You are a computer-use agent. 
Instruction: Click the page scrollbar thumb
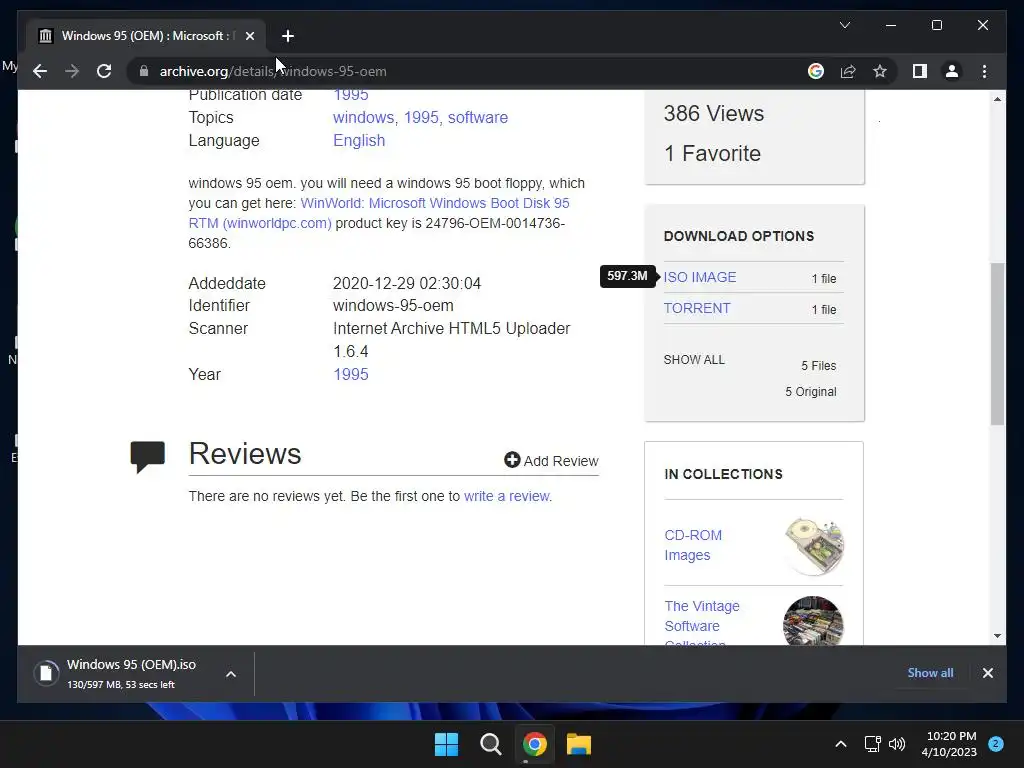click(x=997, y=344)
